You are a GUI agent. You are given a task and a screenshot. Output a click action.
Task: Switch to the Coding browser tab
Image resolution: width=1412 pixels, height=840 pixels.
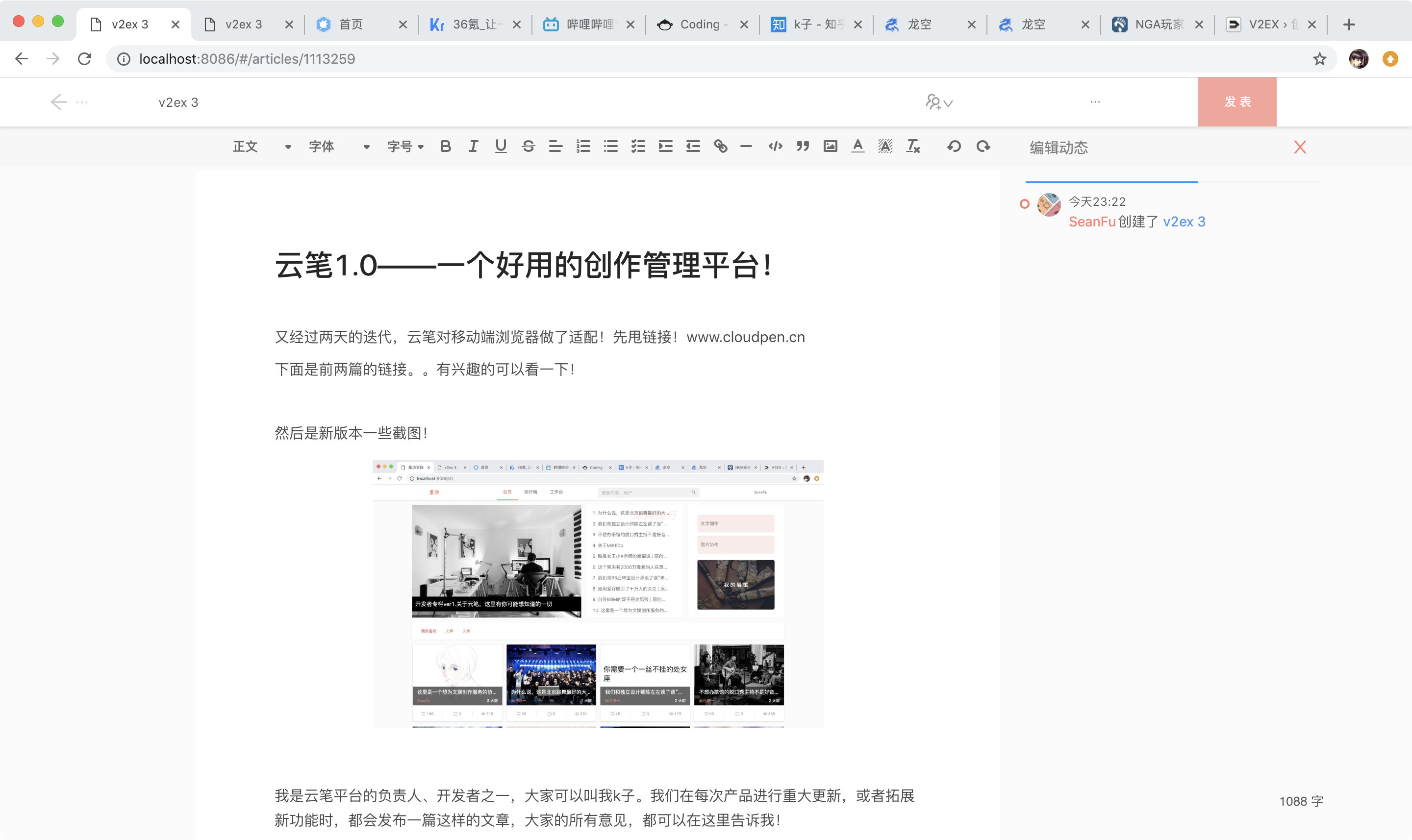pyautogui.click(x=699, y=25)
